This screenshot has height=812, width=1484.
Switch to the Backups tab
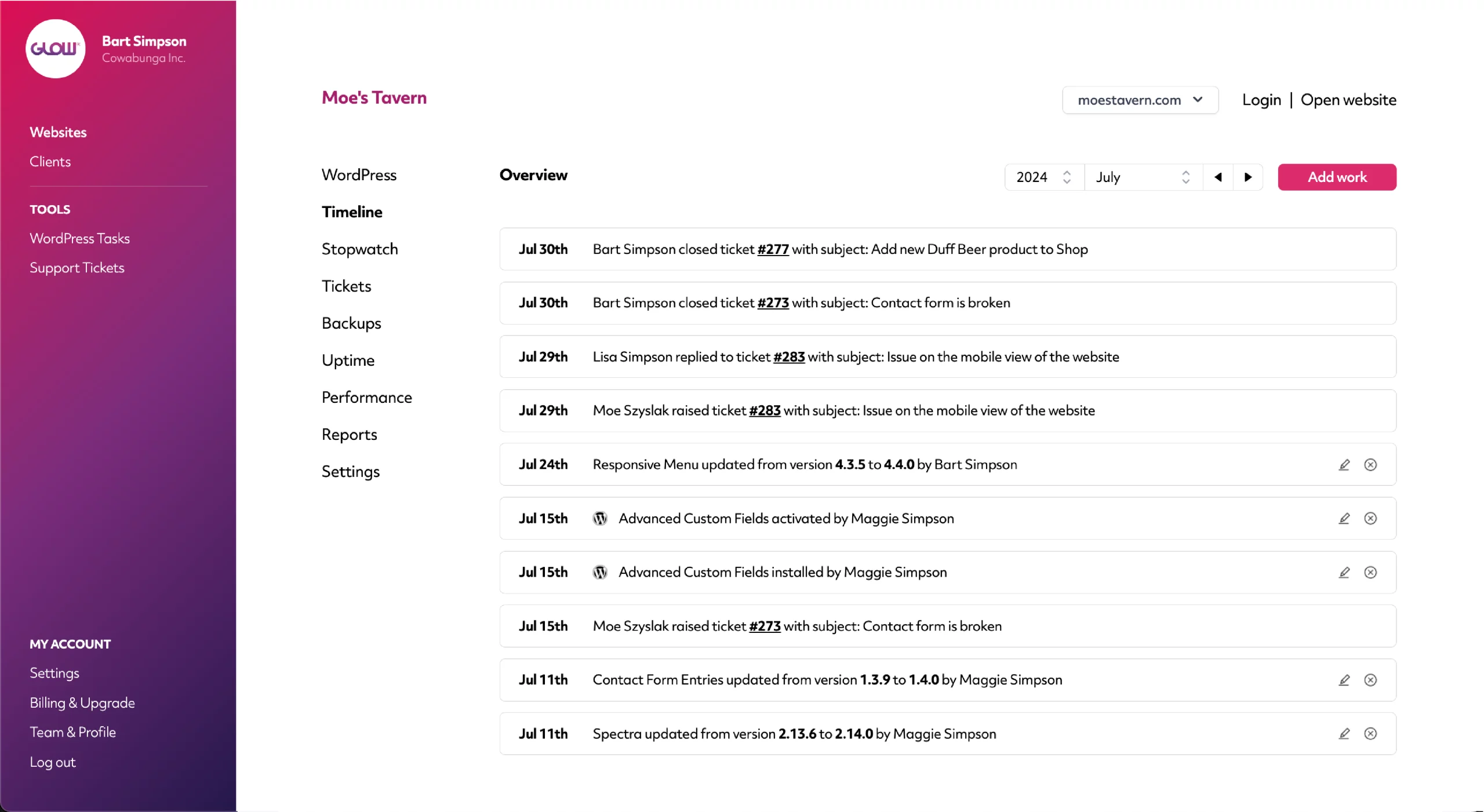351,322
